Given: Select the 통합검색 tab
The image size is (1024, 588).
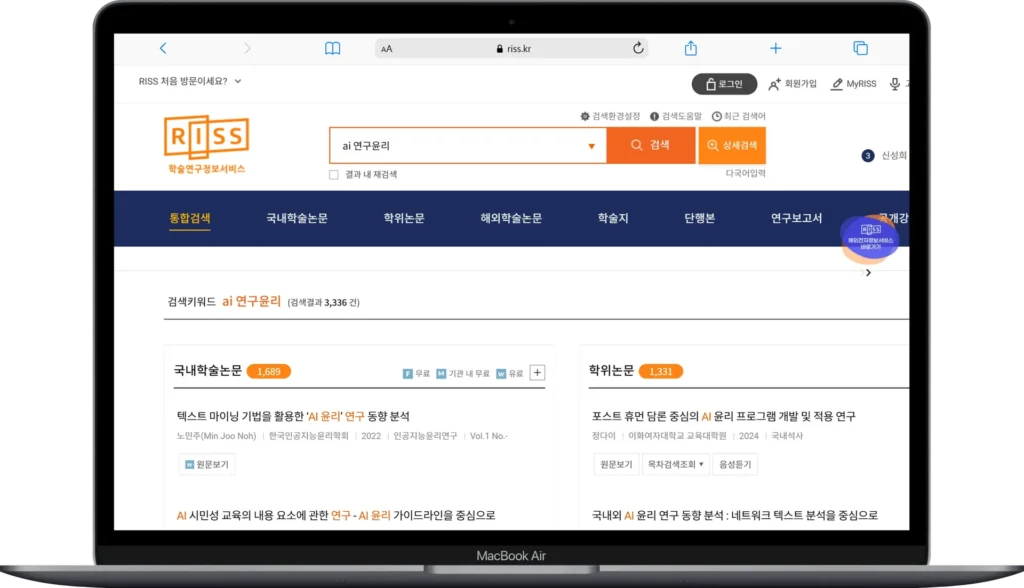Looking at the screenshot, I should tap(190, 218).
